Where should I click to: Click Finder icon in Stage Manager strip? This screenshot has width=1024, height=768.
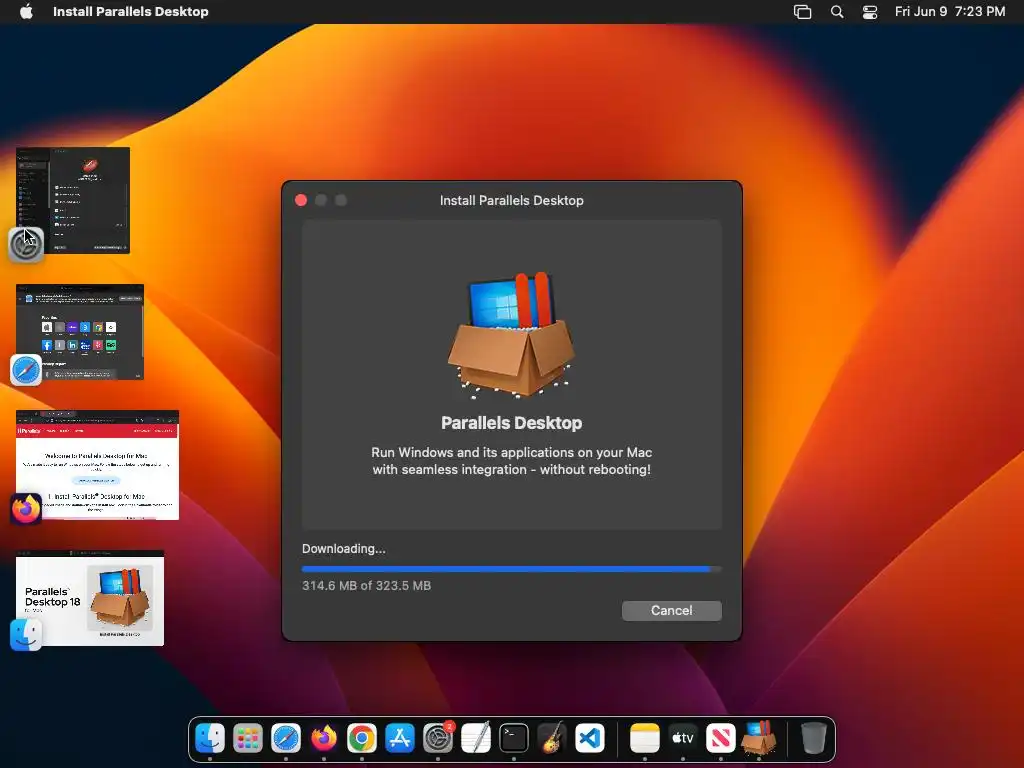coord(26,635)
